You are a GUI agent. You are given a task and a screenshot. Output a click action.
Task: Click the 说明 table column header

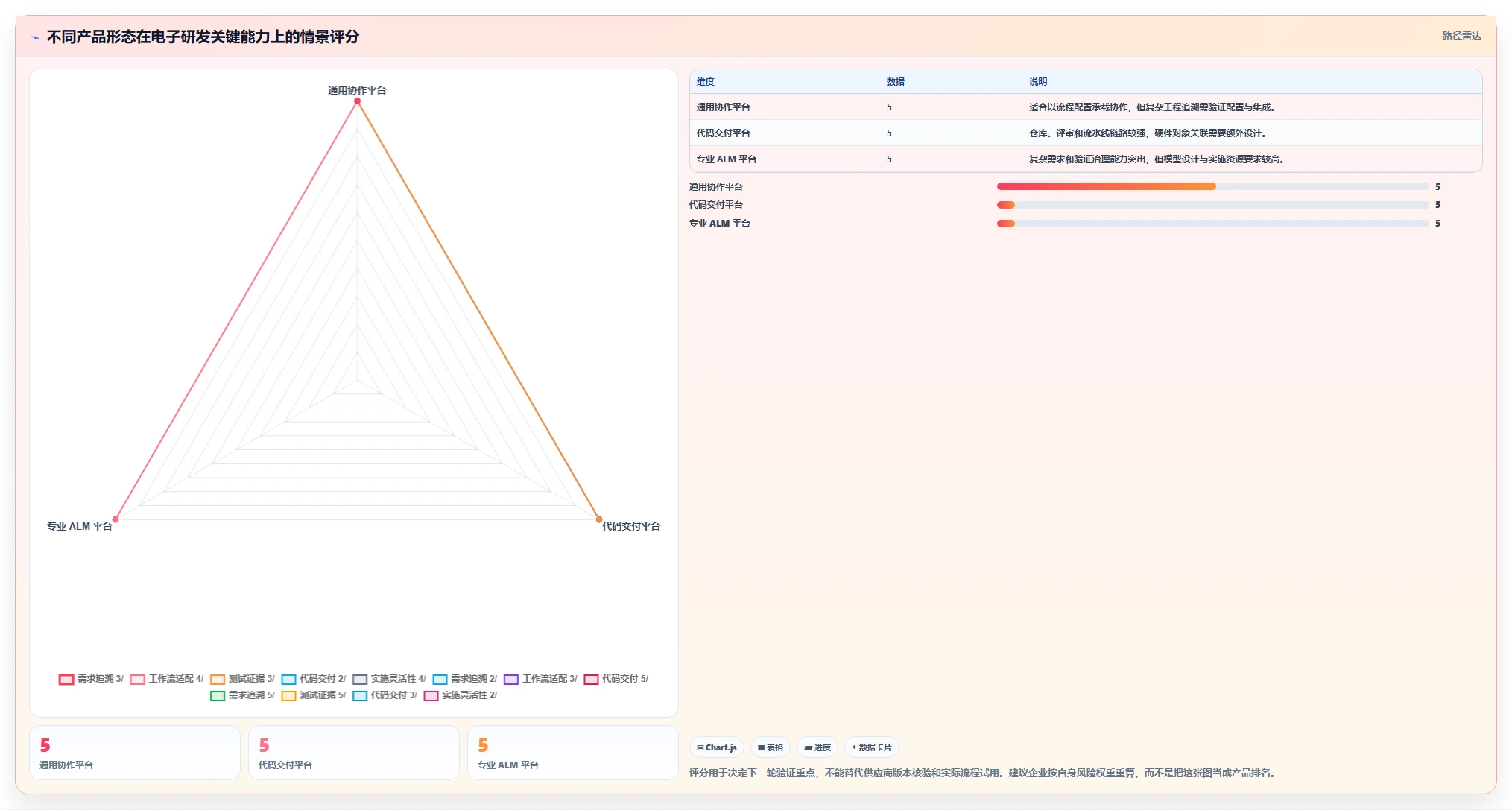click(1038, 82)
